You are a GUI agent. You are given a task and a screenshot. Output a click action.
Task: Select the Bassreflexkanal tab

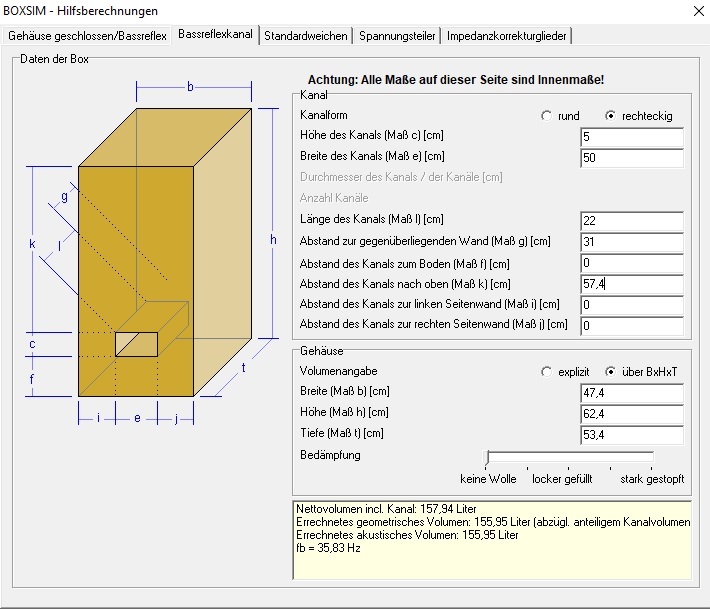click(215, 34)
